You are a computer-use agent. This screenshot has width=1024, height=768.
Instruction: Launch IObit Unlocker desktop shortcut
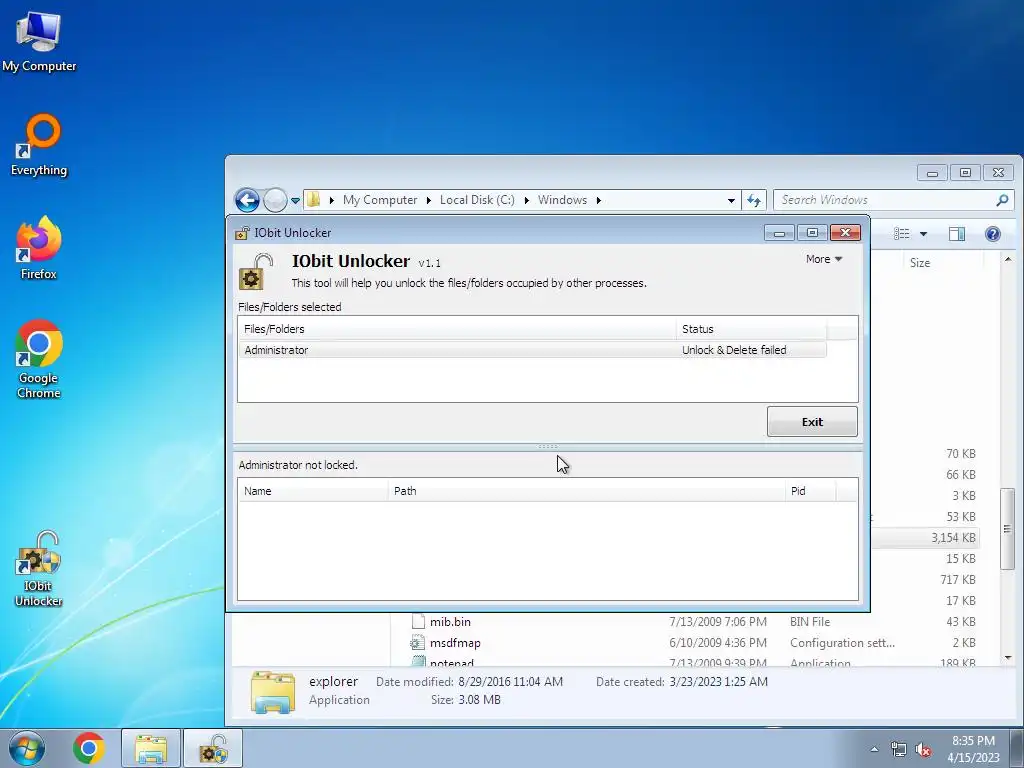[x=39, y=568]
